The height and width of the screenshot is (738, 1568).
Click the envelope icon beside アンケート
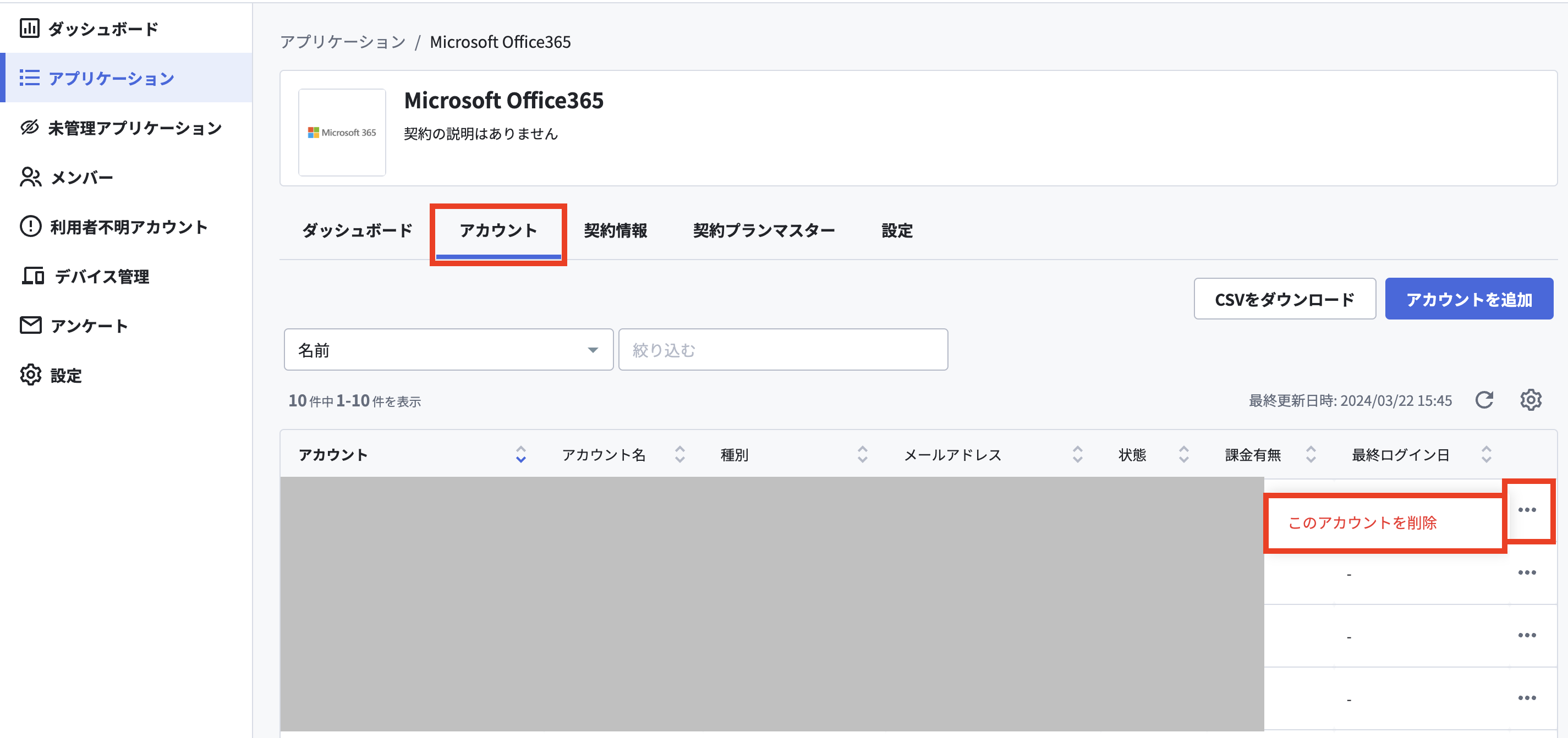[30, 325]
